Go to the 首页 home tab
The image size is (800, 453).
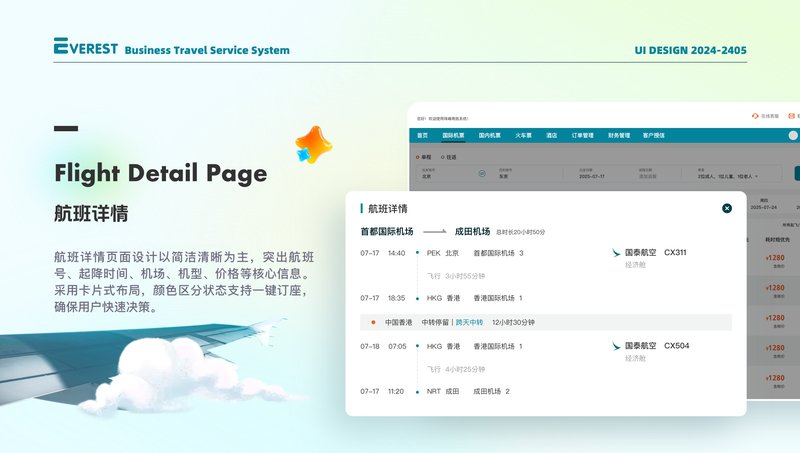click(422, 135)
